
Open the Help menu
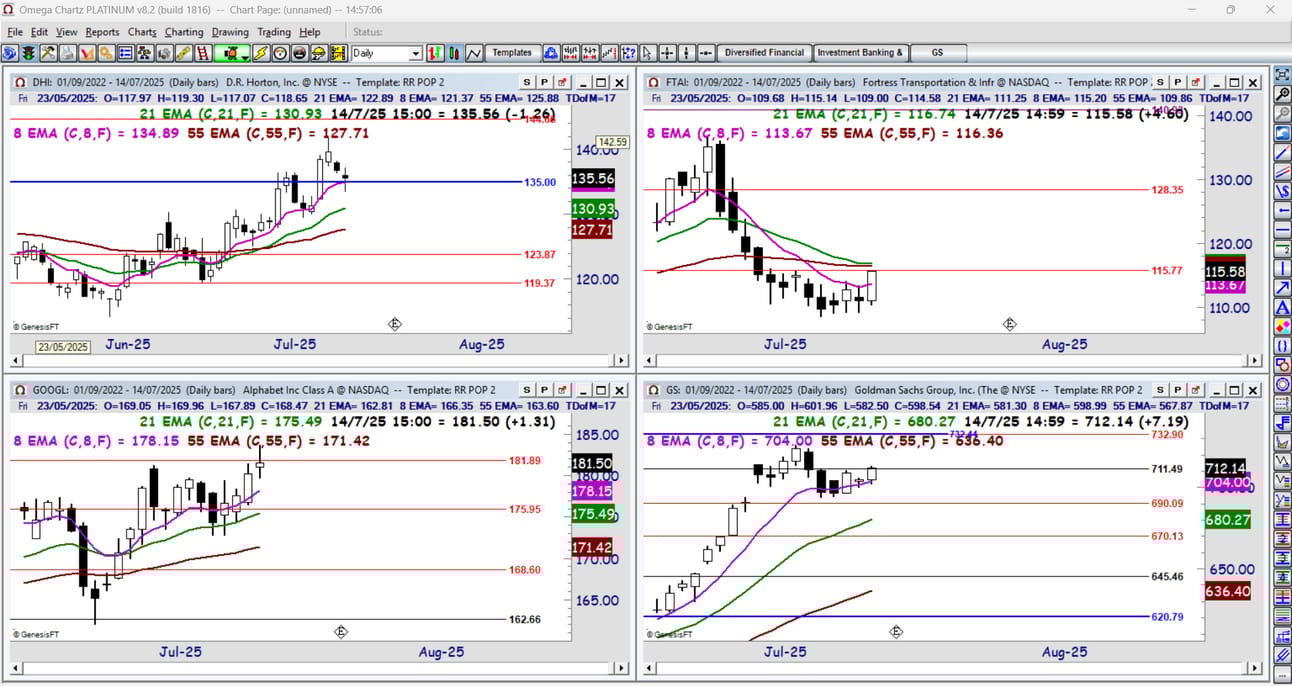click(310, 32)
